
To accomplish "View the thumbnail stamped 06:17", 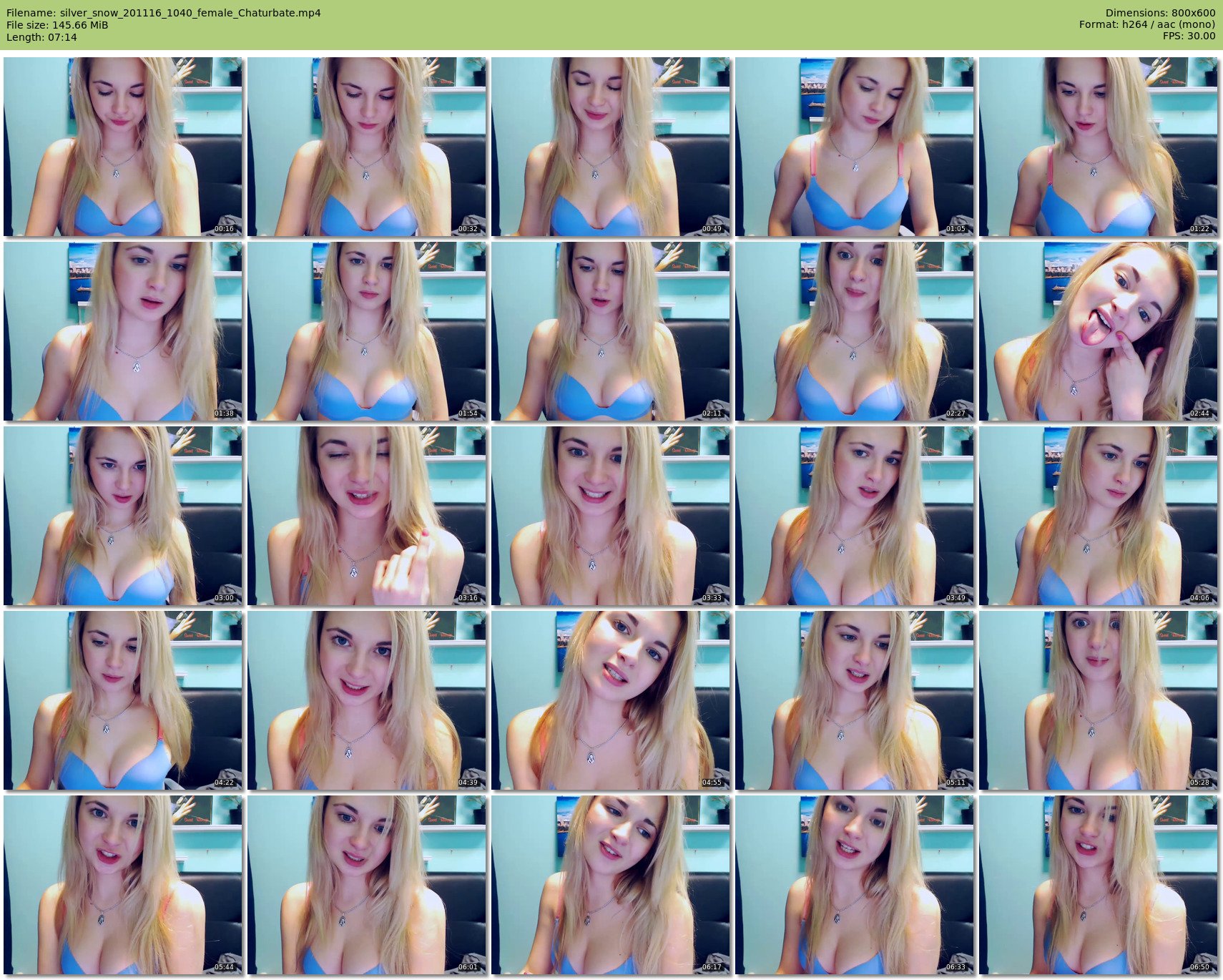I will click(x=611, y=885).
